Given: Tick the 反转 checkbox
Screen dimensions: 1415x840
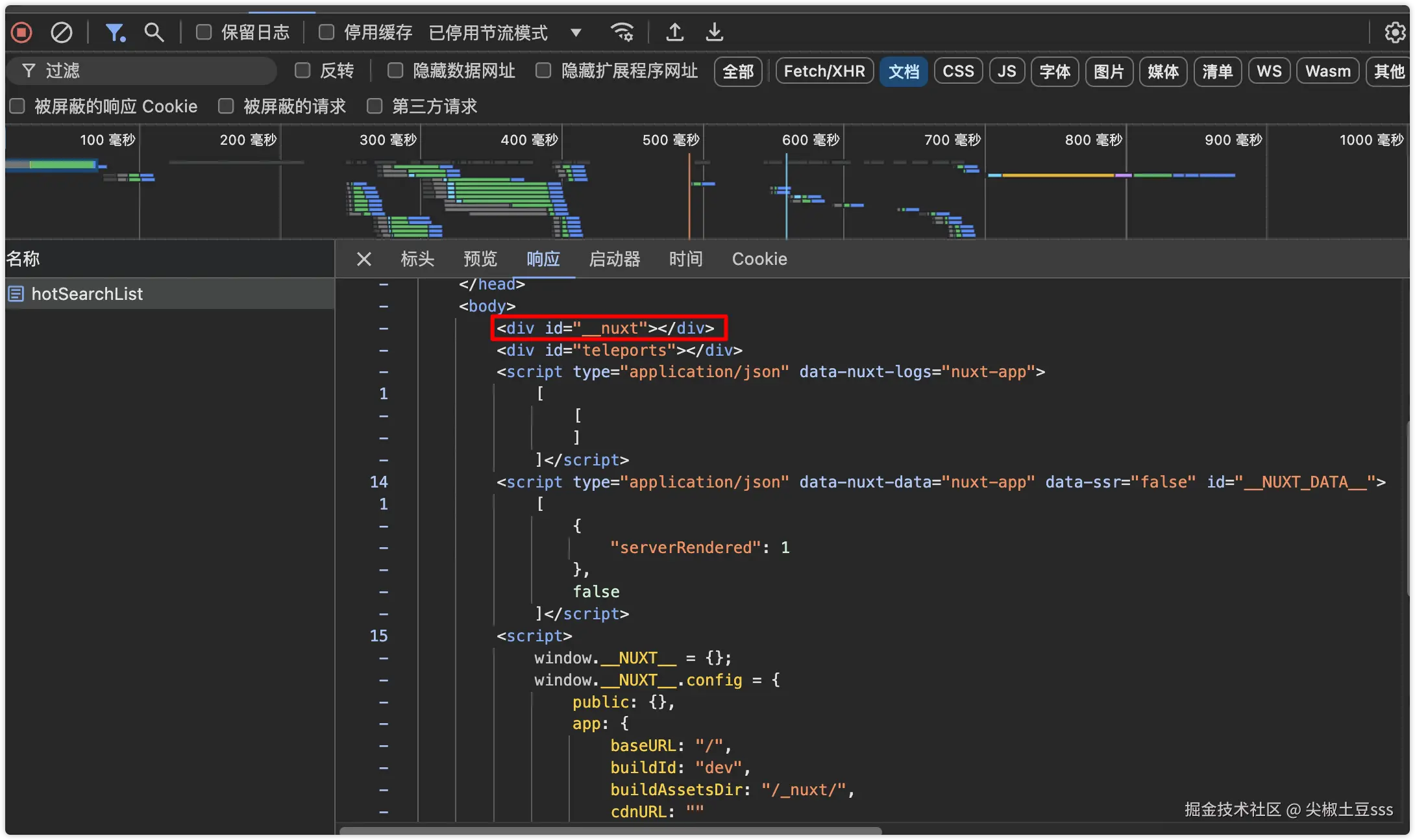Looking at the screenshot, I should pos(302,70).
